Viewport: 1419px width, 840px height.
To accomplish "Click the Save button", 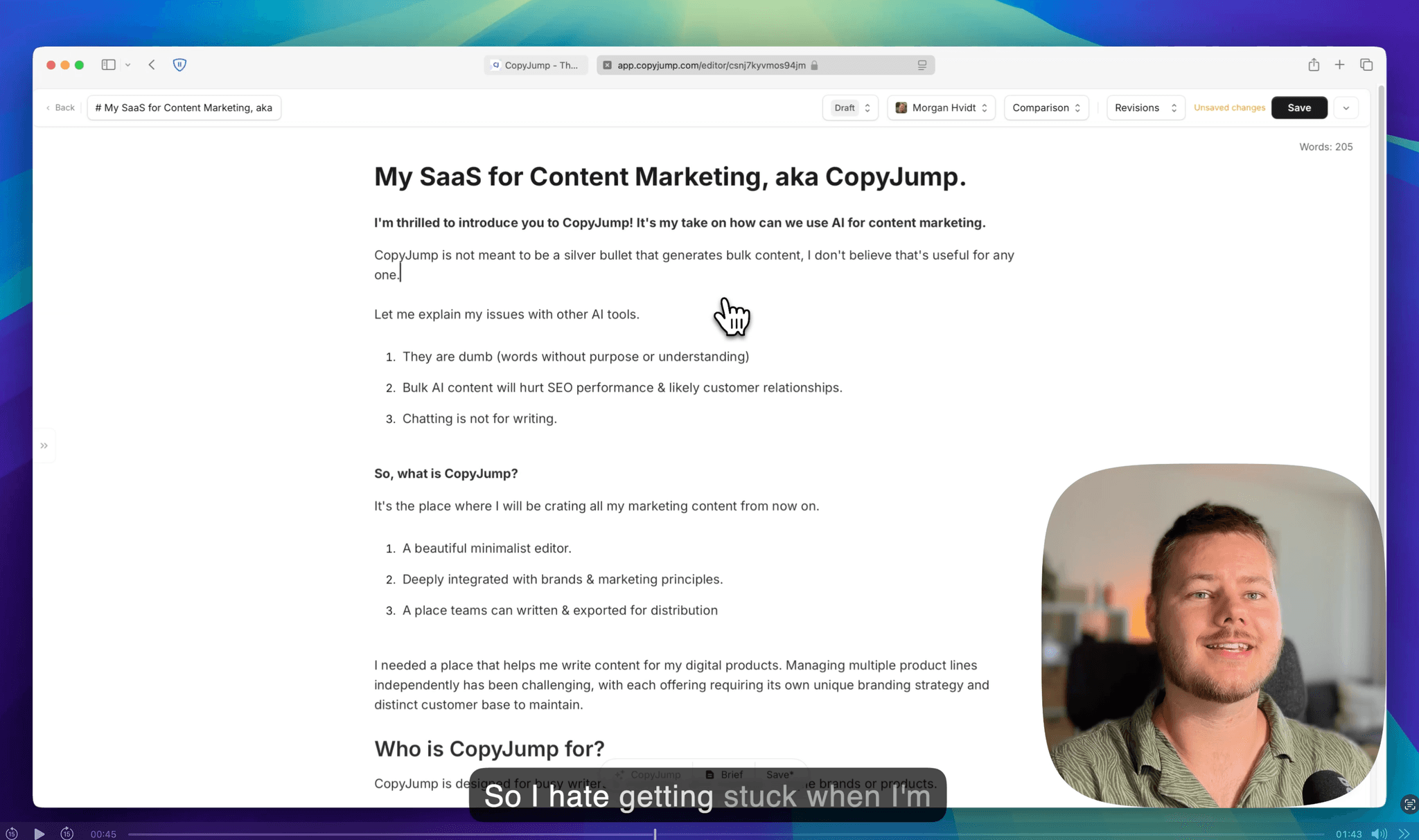I will [x=1299, y=107].
